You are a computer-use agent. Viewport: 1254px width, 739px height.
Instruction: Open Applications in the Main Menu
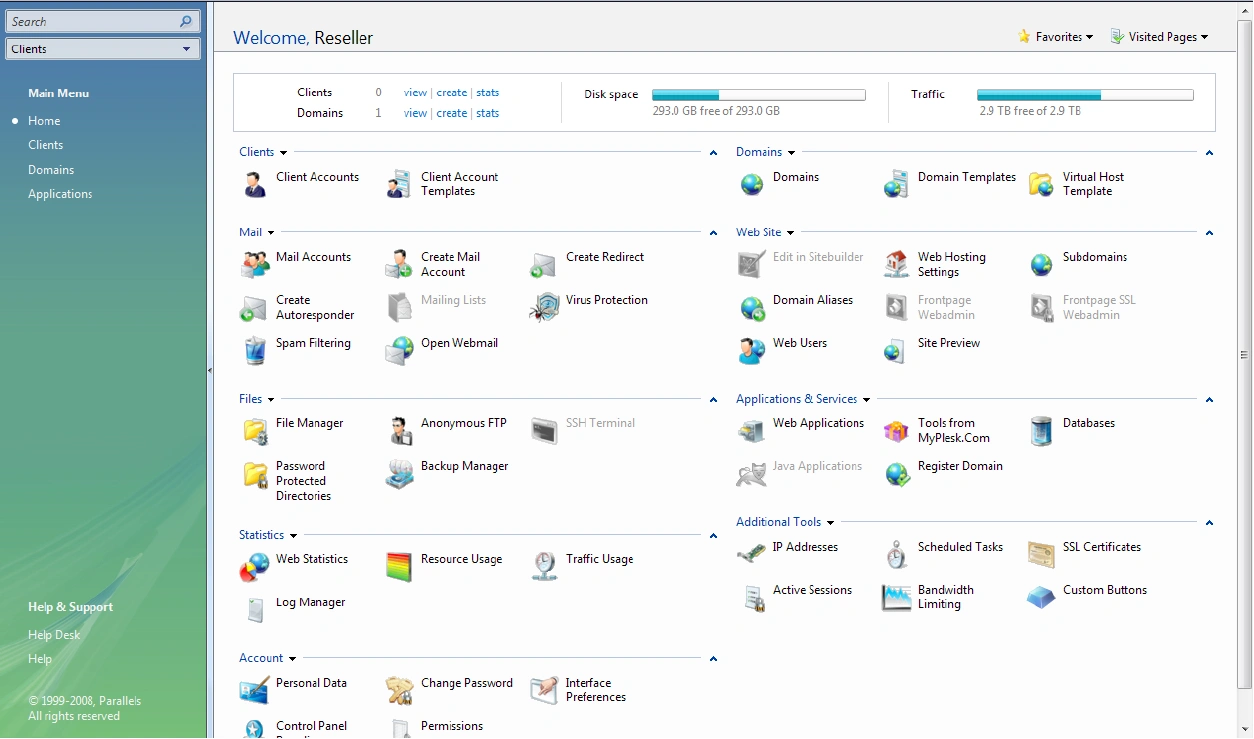60,194
